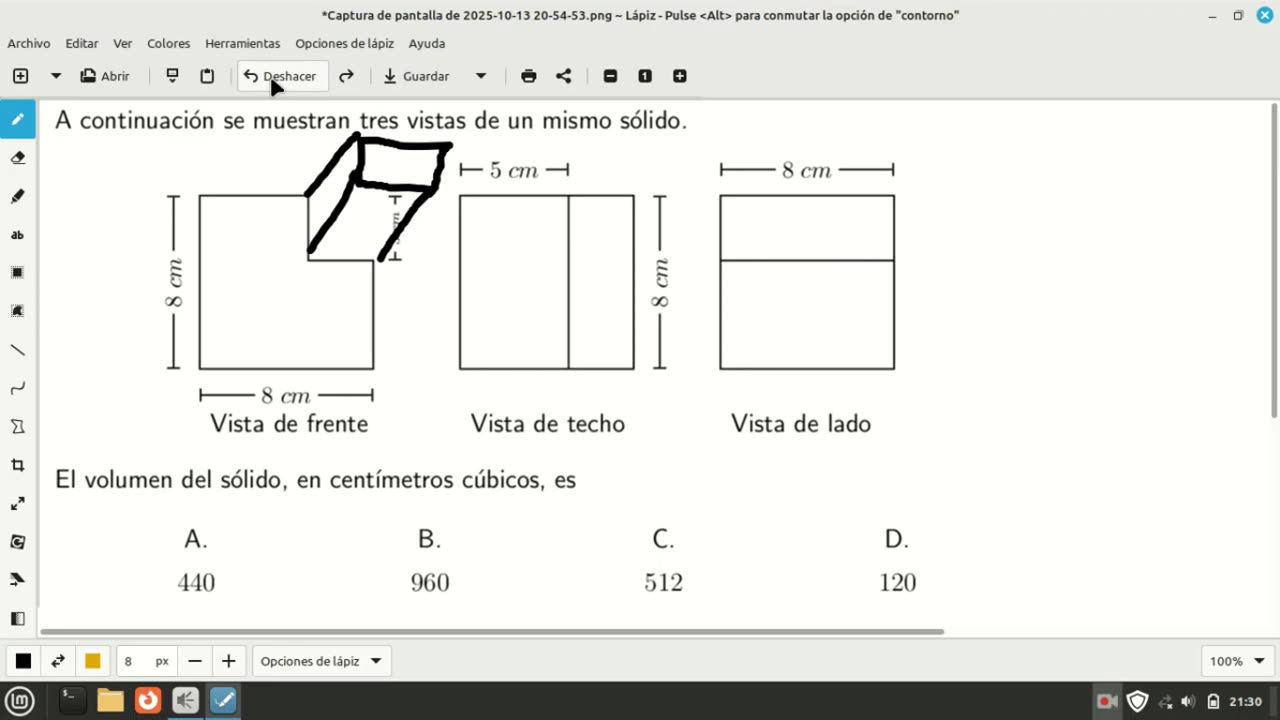Decrease pencil size with minus button
1280x720 pixels.
click(195, 661)
